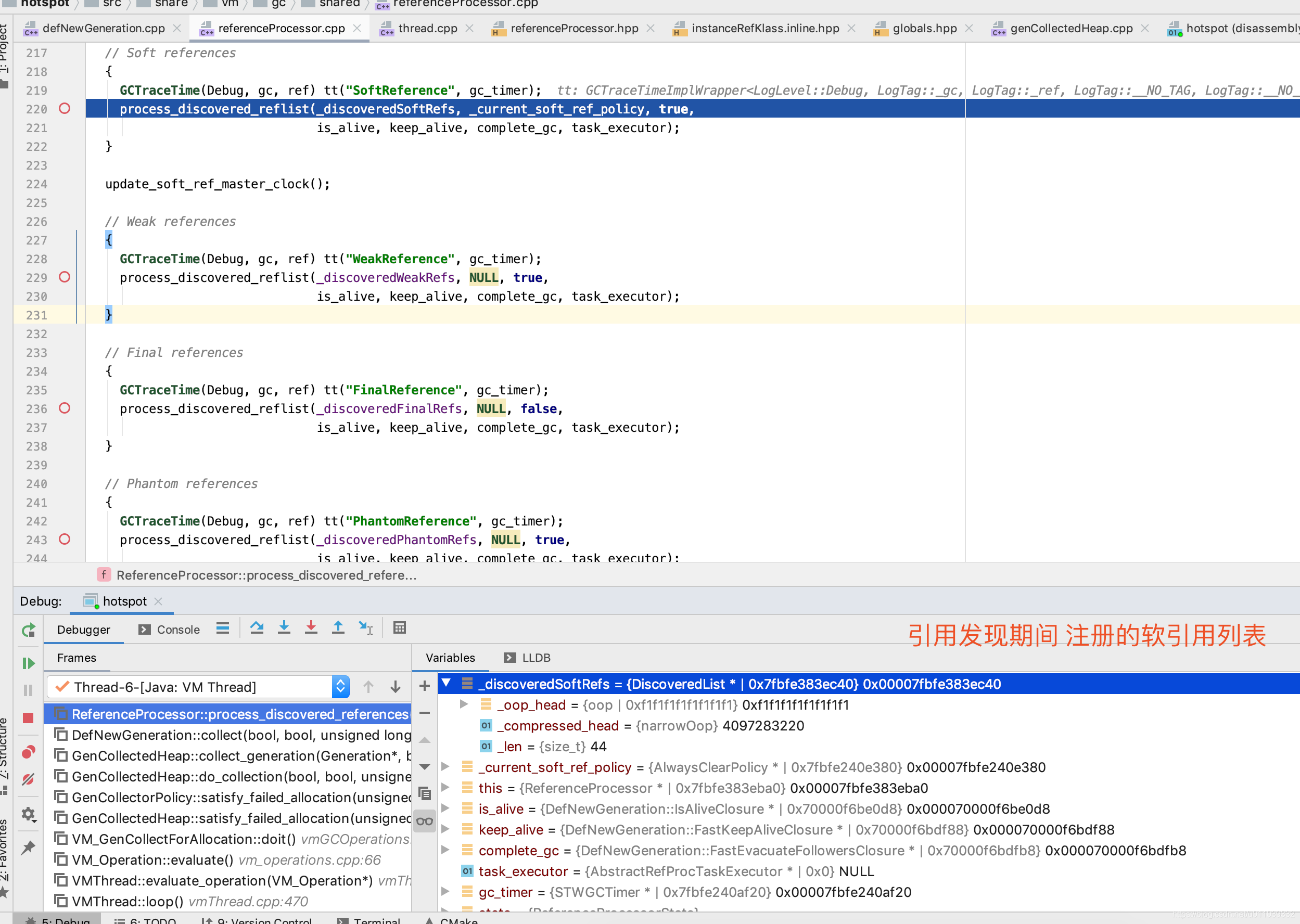Mute all breakpoints

pos(28,779)
